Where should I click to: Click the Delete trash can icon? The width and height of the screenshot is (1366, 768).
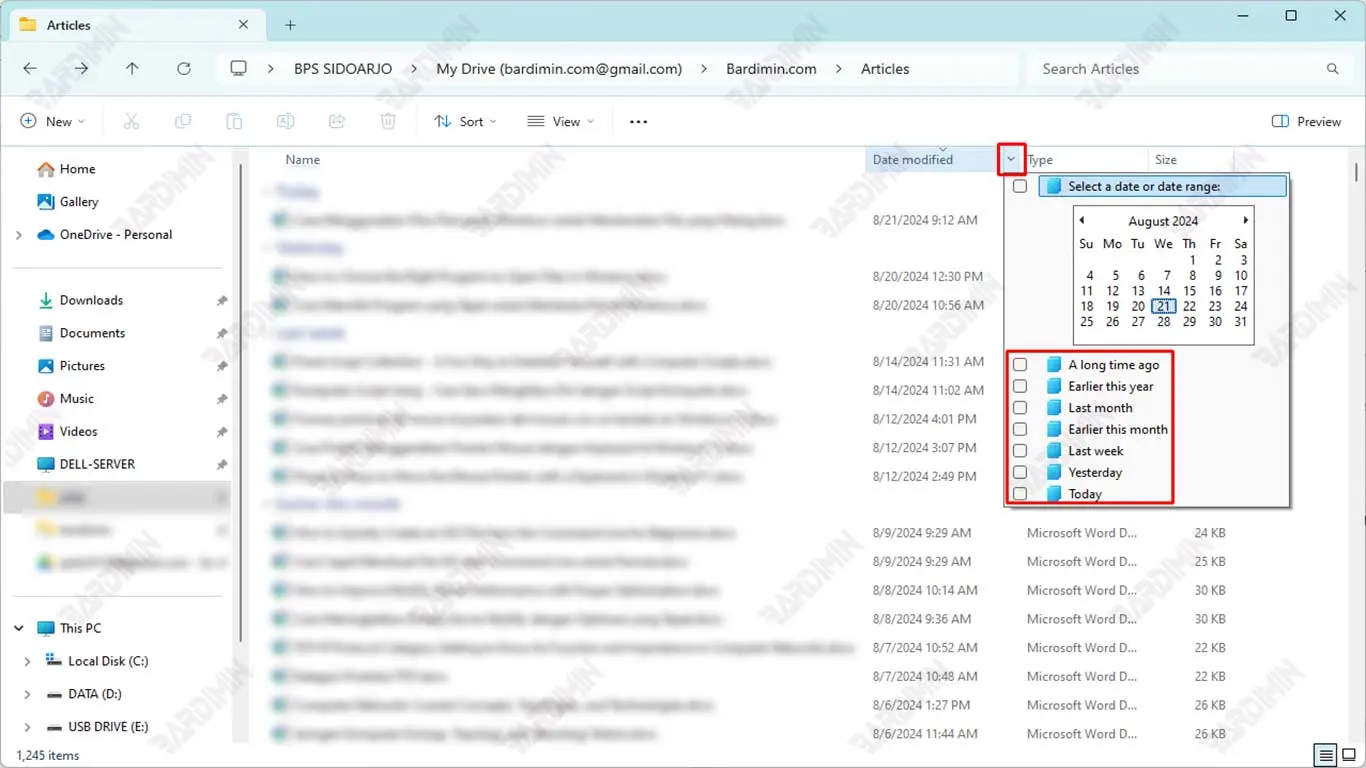click(388, 121)
